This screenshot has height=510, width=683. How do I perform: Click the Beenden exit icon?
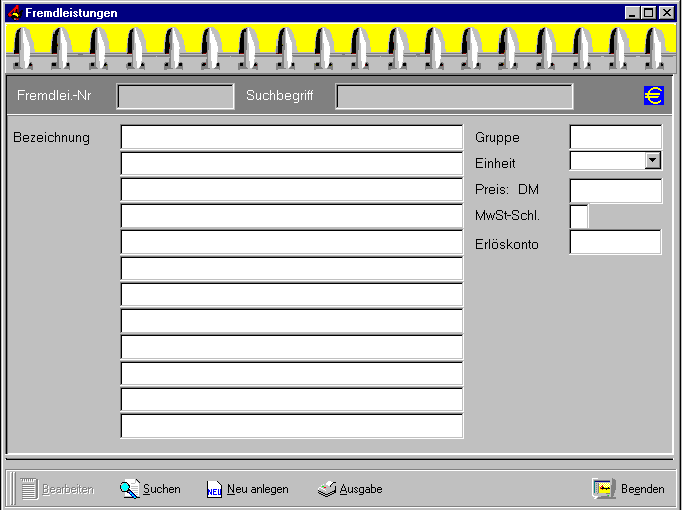604,489
